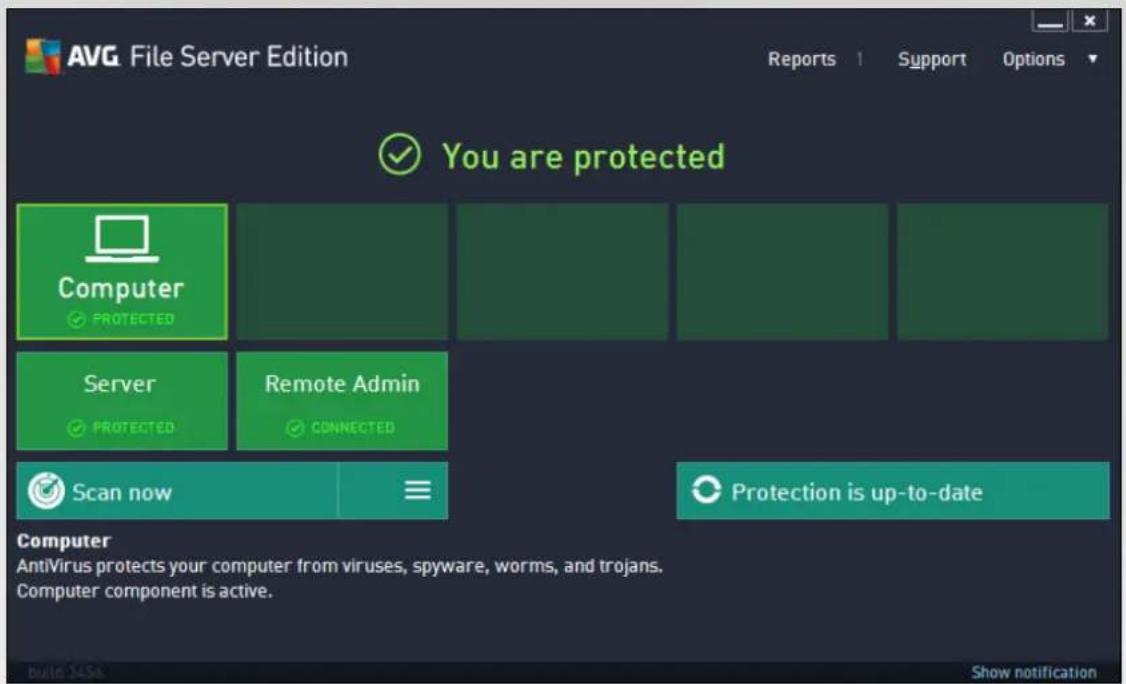Click the You are protected status text

583,157
